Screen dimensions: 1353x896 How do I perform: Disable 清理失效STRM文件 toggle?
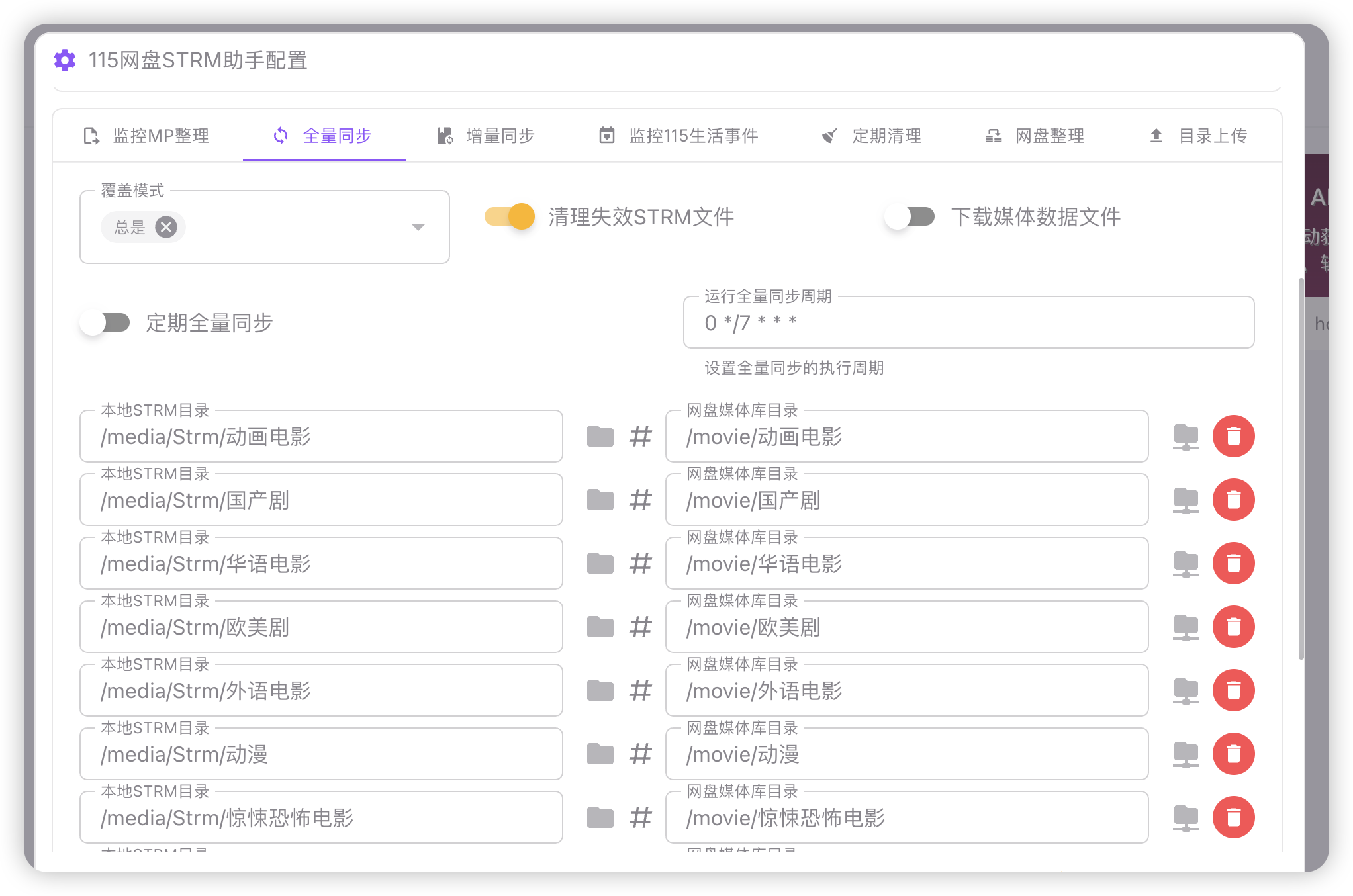[x=509, y=216]
